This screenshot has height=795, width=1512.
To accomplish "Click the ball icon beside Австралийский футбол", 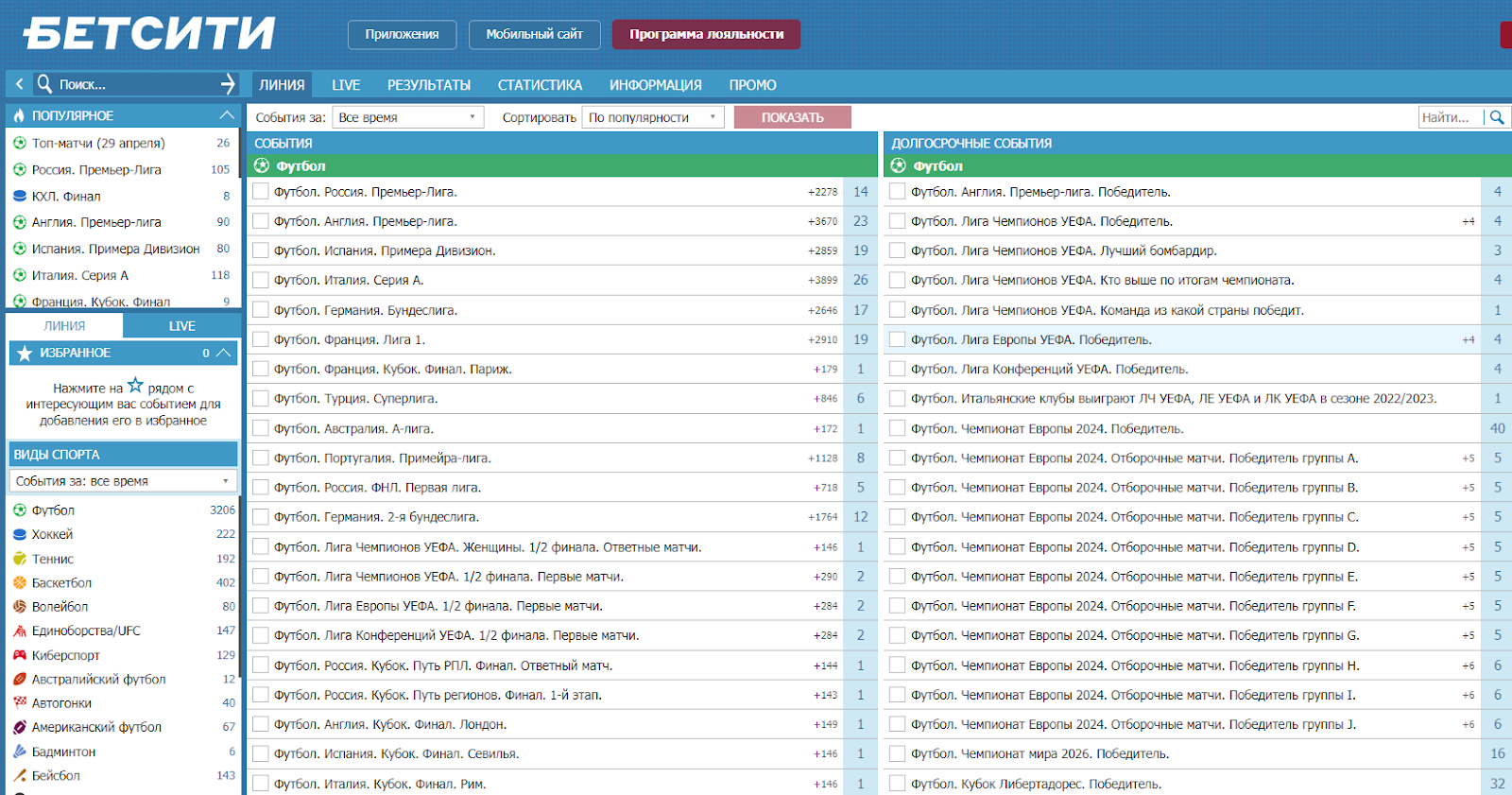I will tap(20, 679).
